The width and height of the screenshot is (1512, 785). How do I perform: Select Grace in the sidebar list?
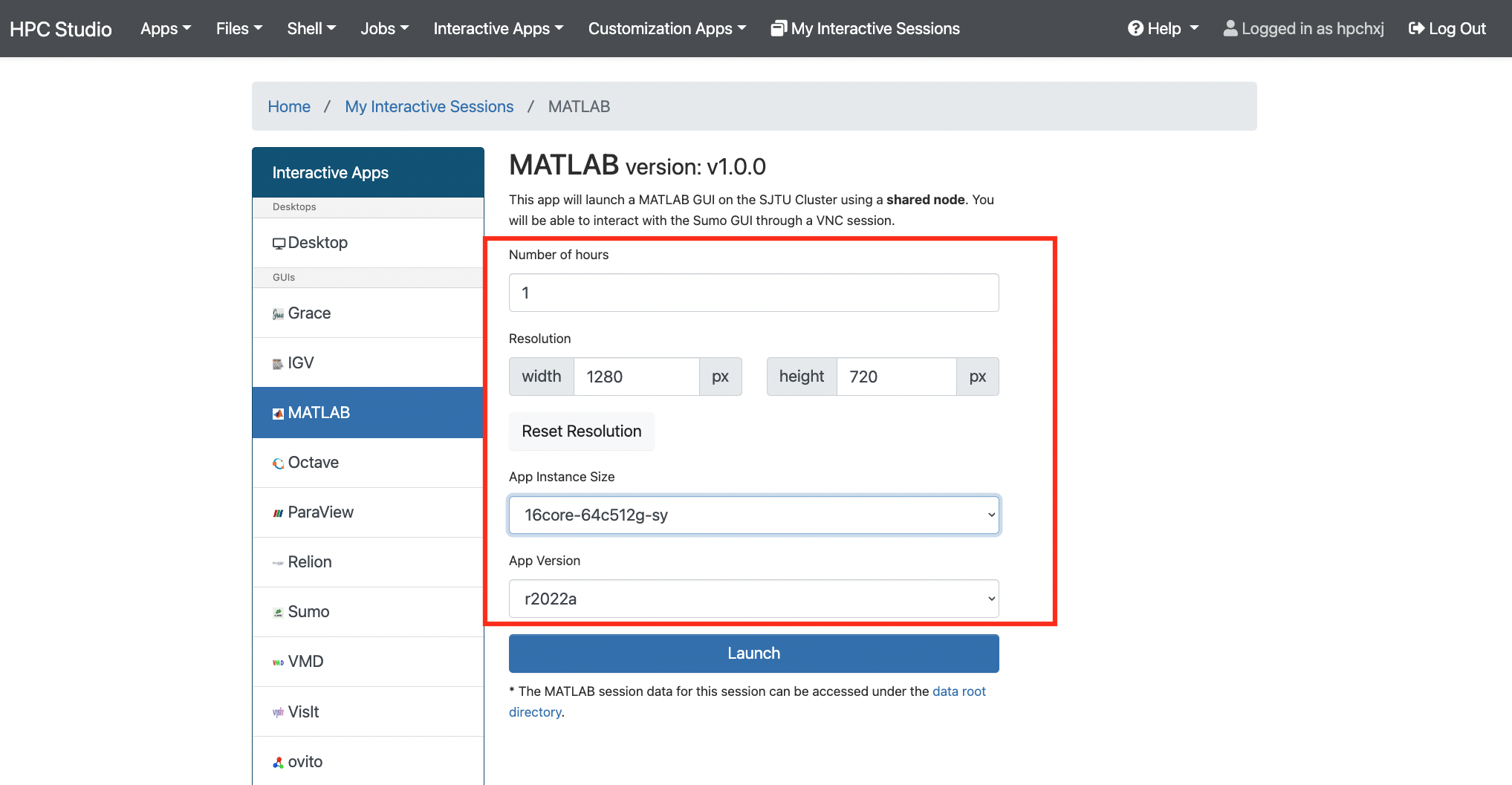point(368,313)
